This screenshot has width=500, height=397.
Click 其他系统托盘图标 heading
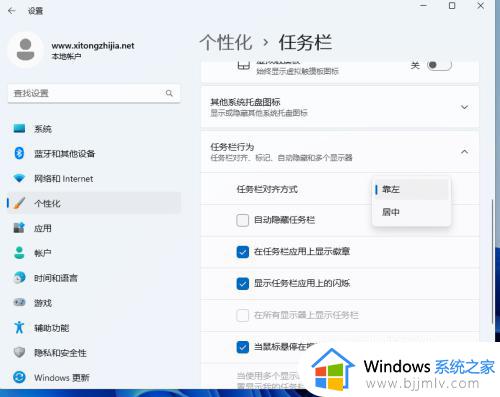[245, 102]
